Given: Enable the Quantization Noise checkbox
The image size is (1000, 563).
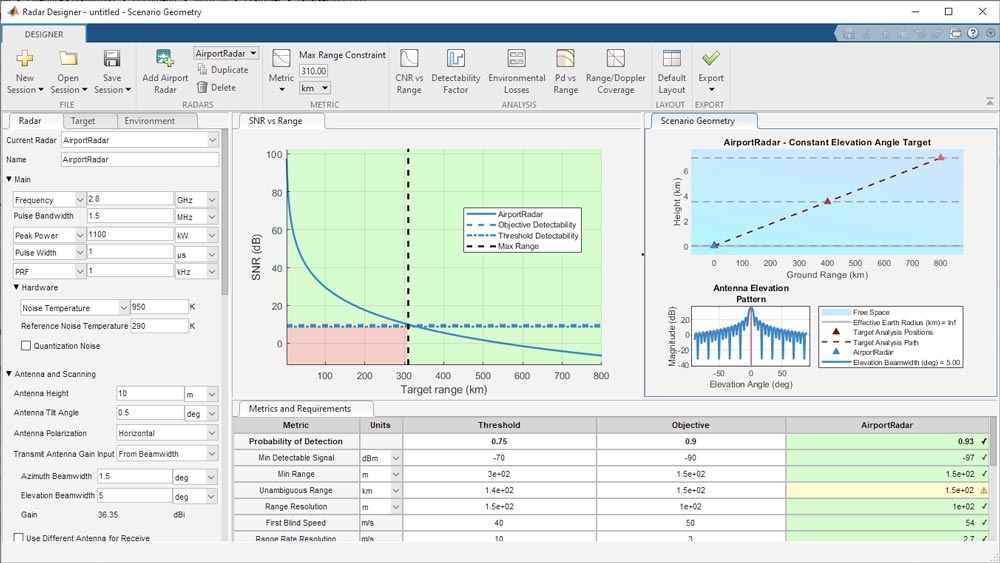Looking at the screenshot, I should pos(26,346).
